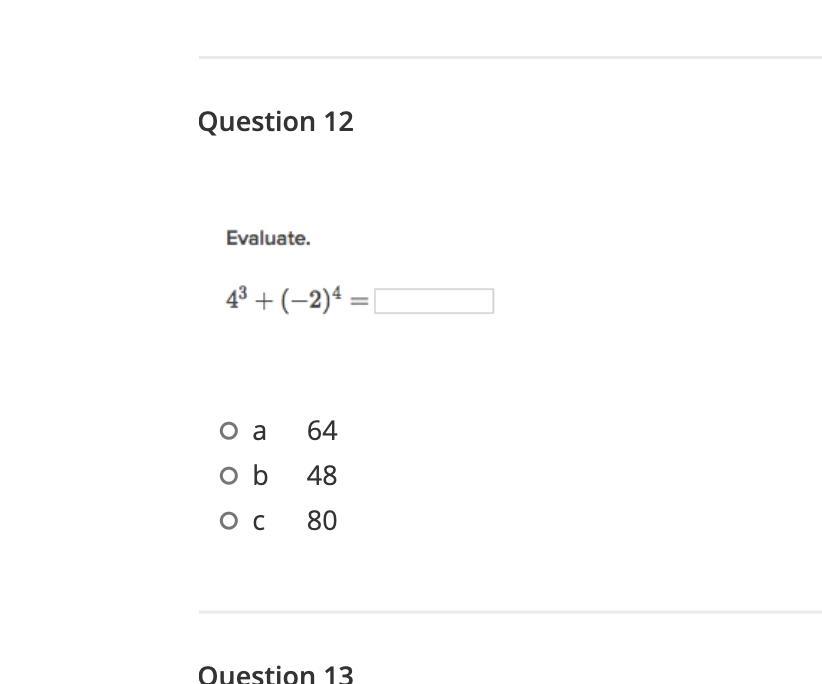Click the (−2) to the fourth term
Image resolution: width=822 pixels, height=684 pixels.
[311, 299]
